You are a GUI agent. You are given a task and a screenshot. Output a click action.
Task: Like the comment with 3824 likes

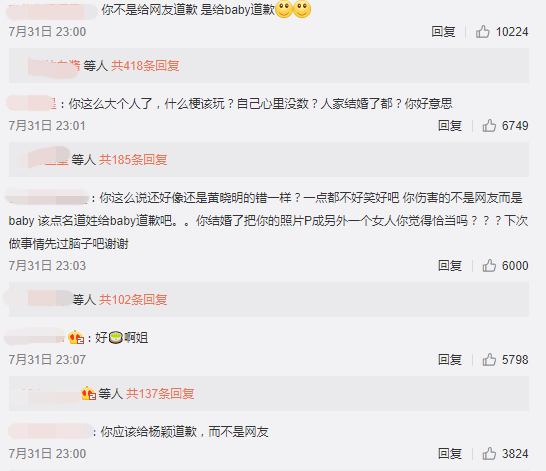pos(489,454)
